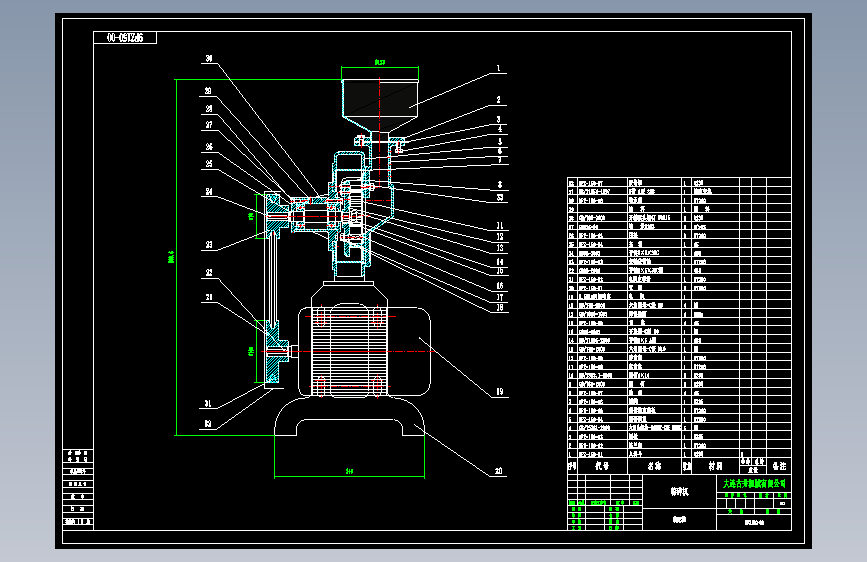Pick the dark filled hopper body
Image resolution: width=867 pixels, height=562 pixels.
tap(380, 98)
